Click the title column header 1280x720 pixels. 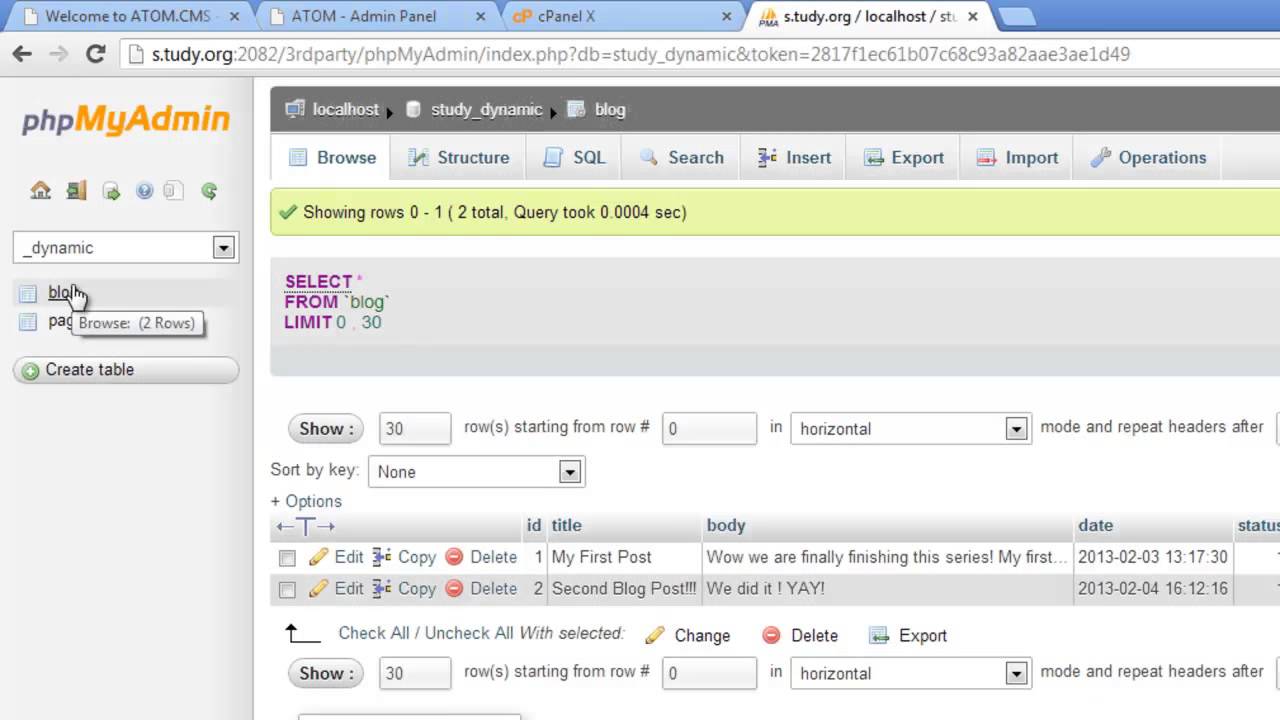click(x=566, y=525)
